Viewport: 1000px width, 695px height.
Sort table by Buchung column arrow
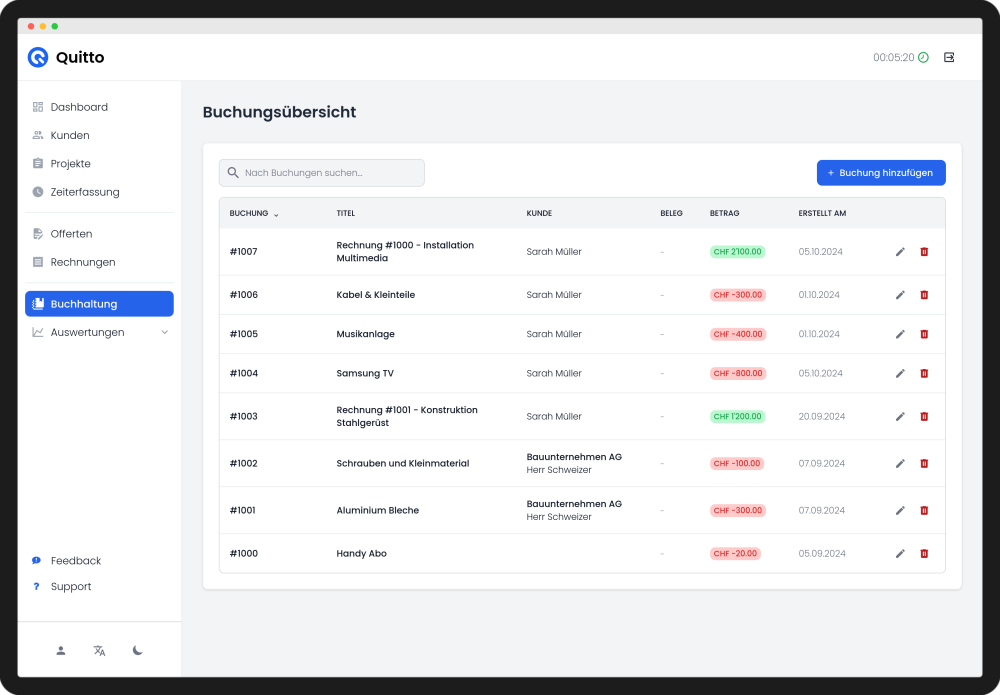click(x=276, y=214)
